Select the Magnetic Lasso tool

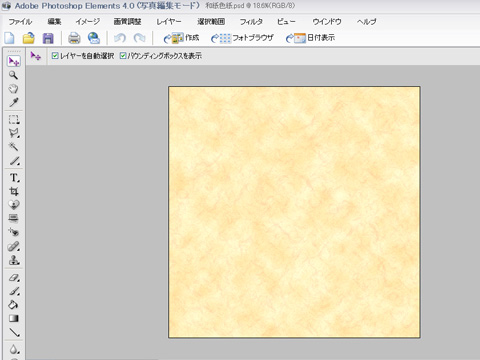click(x=14, y=133)
